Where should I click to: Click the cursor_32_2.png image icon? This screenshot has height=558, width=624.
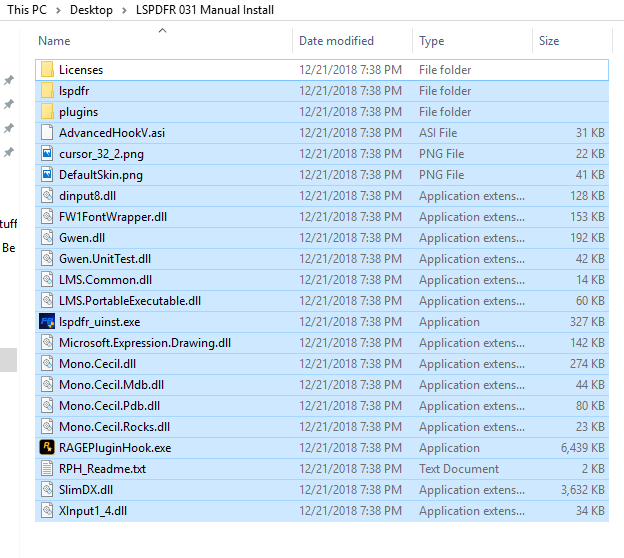tap(47, 154)
